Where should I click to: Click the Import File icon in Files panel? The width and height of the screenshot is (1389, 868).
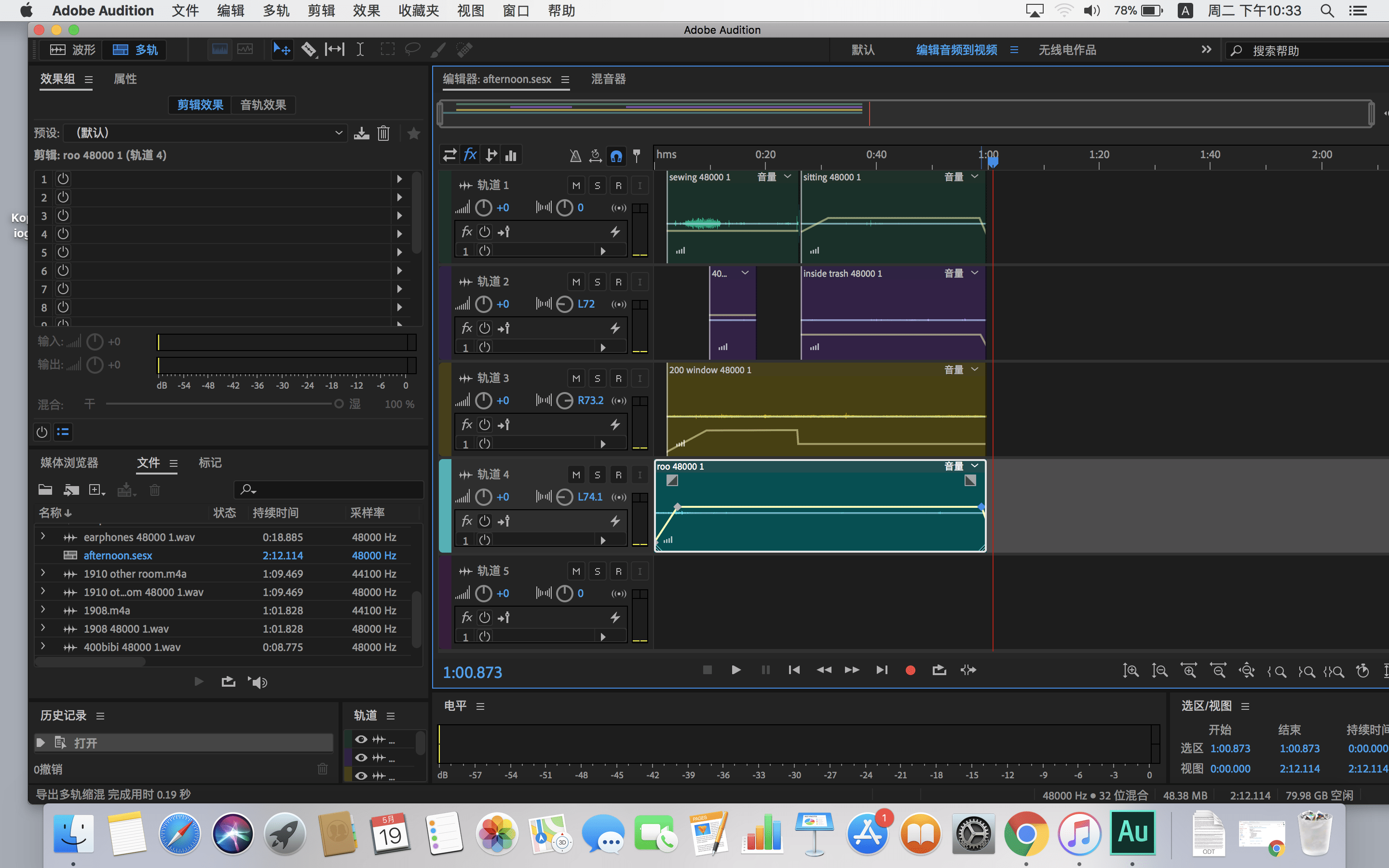[71, 489]
